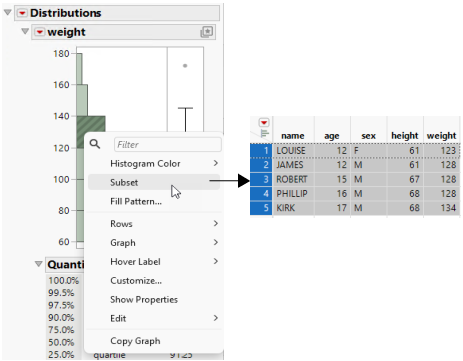The height and width of the screenshot is (361, 463).
Task: Open Rows menu entry
Action: (x=121, y=224)
